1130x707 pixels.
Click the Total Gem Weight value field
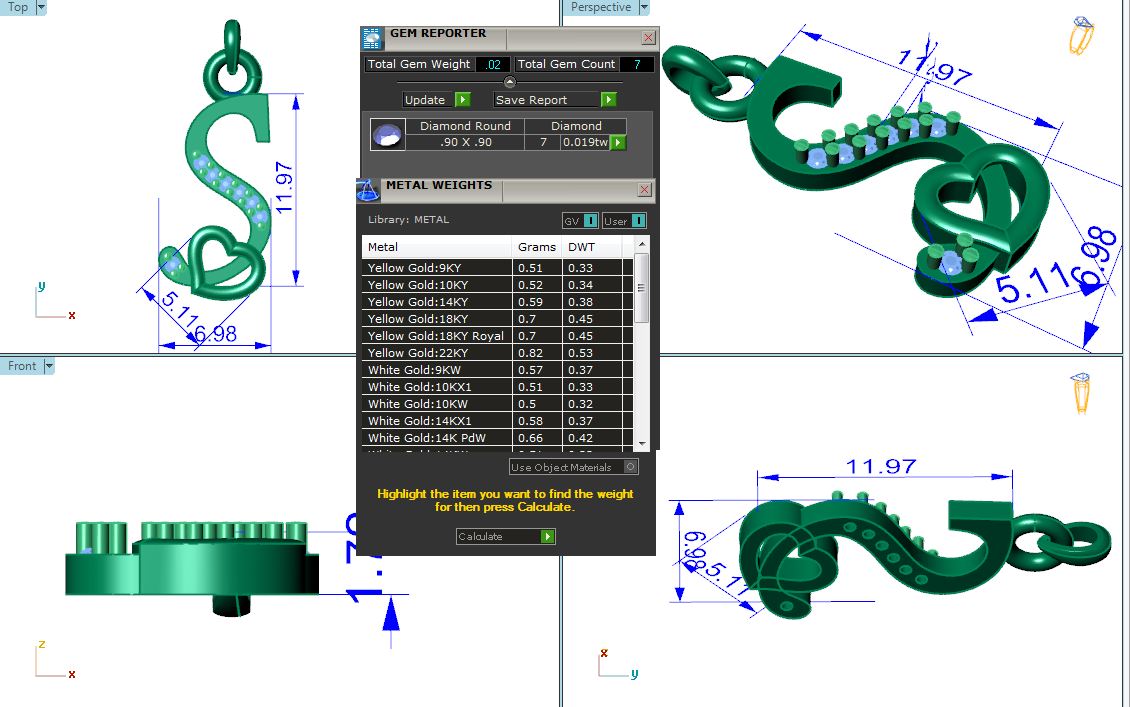pyautogui.click(x=491, y=64)
